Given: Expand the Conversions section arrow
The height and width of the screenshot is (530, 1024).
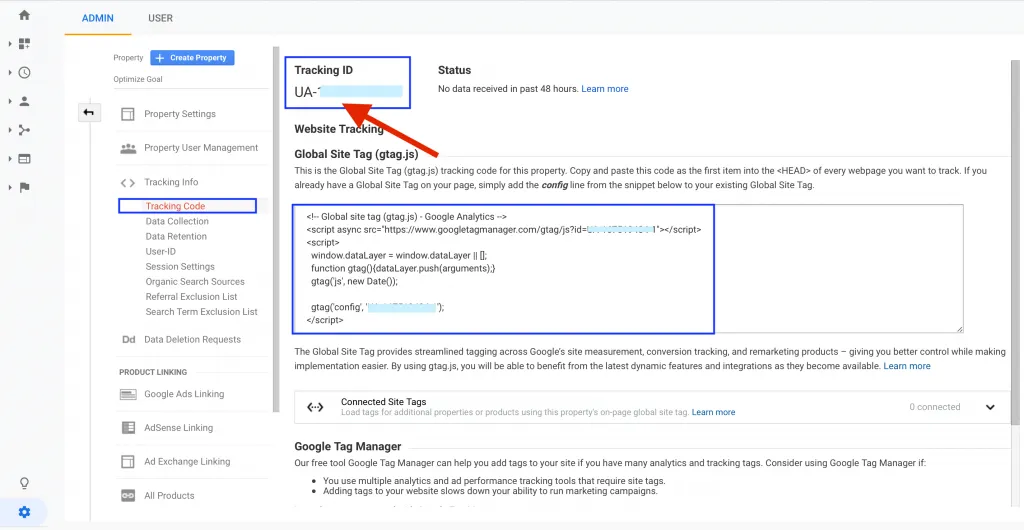Looking at the screenshot, I should [10, 187].
